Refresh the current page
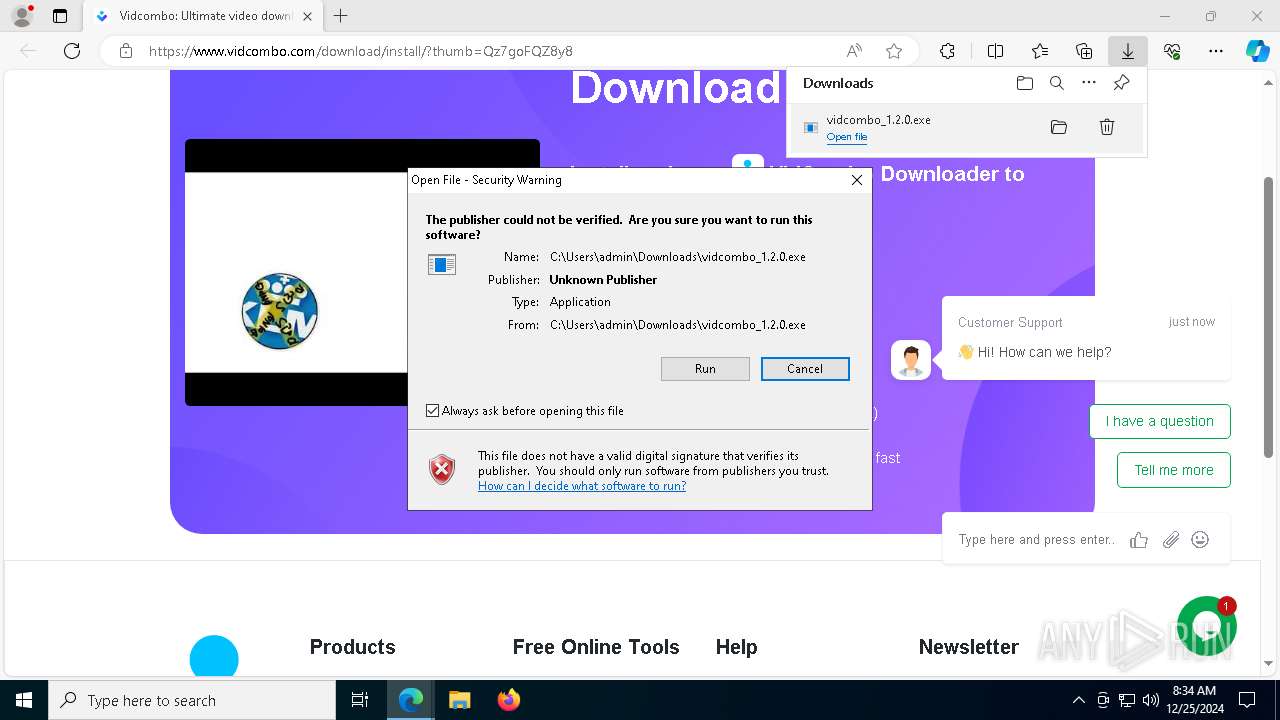This screenshot has width=1280, height=720. pyautogui.click(x=72, y=51)
